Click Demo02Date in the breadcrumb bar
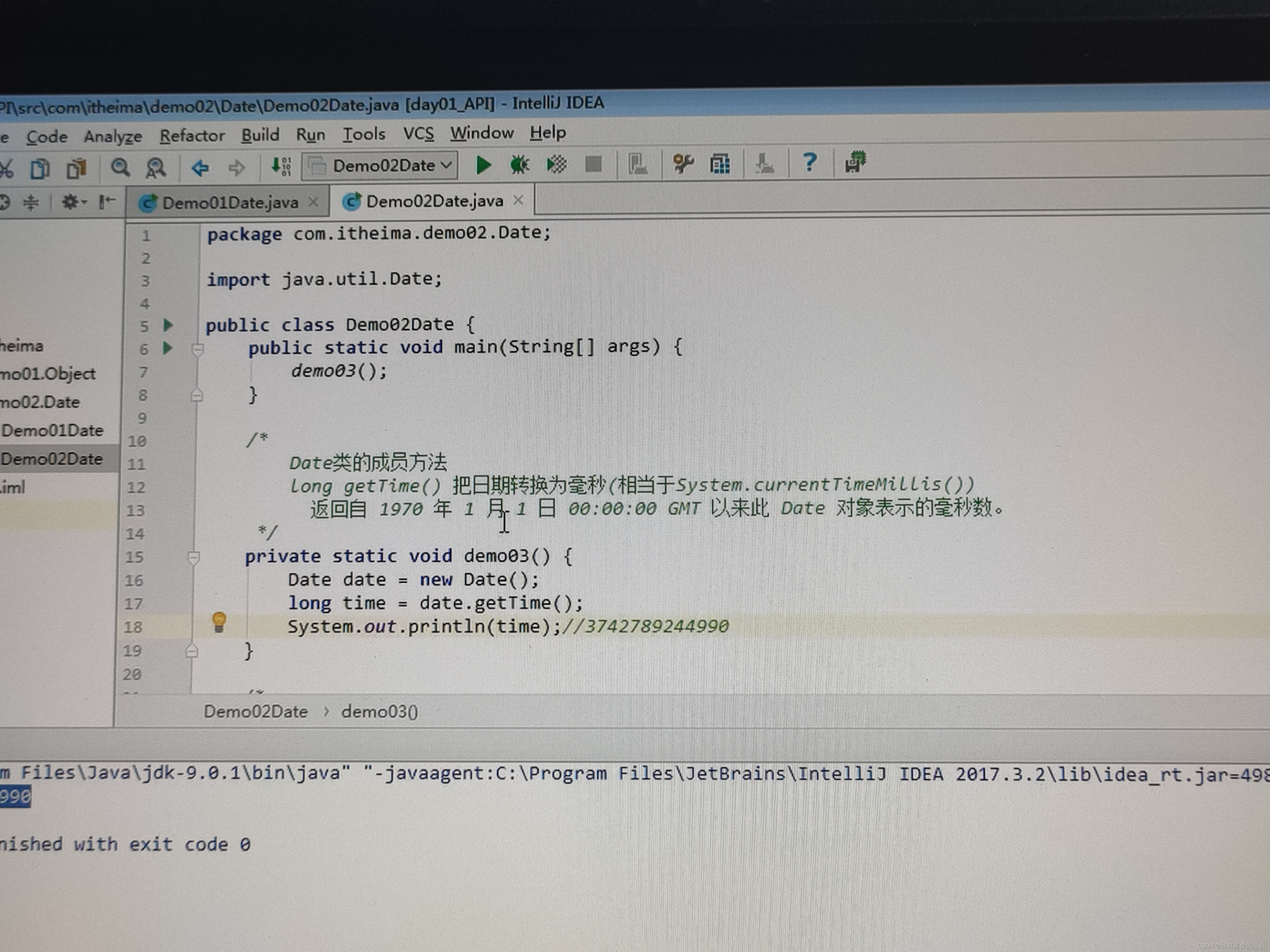The width and height of the screenshot is (1270, 952). (256, 711)
